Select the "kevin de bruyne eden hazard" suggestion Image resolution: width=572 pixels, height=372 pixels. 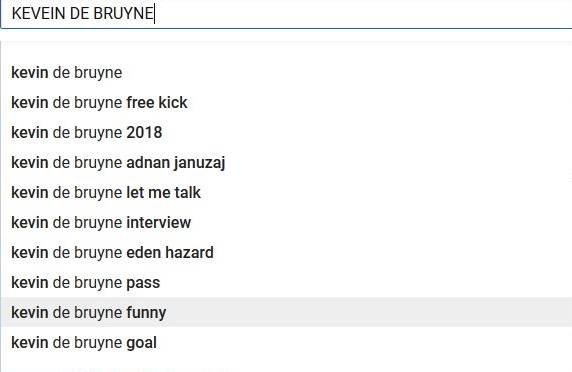(x=286, y=252)
